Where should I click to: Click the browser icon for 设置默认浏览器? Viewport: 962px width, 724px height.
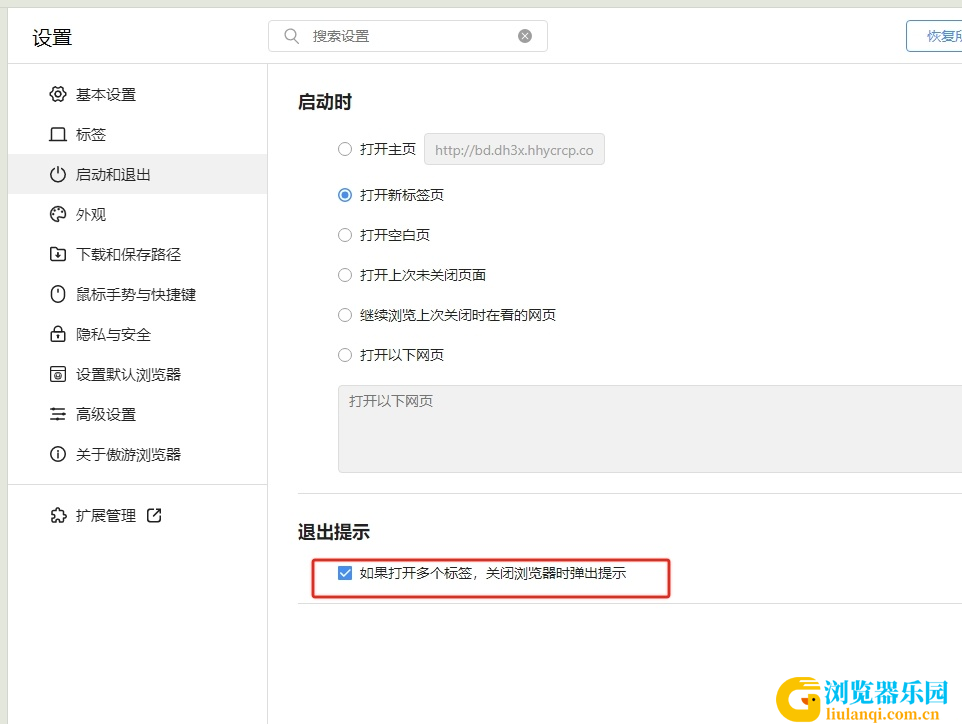point(58,374)
